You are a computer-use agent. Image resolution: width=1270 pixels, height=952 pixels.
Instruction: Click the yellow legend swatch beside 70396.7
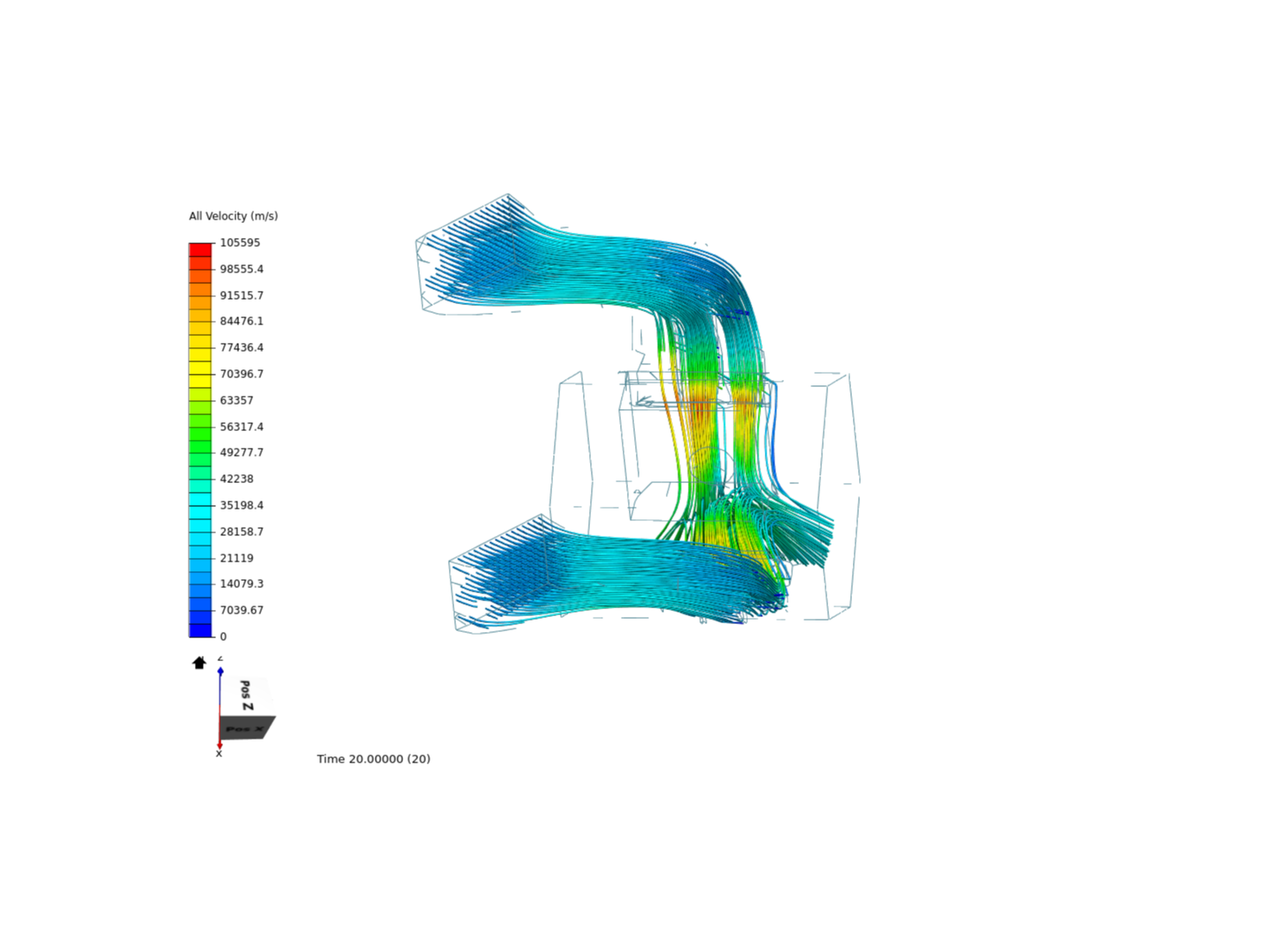coord(200,374)
